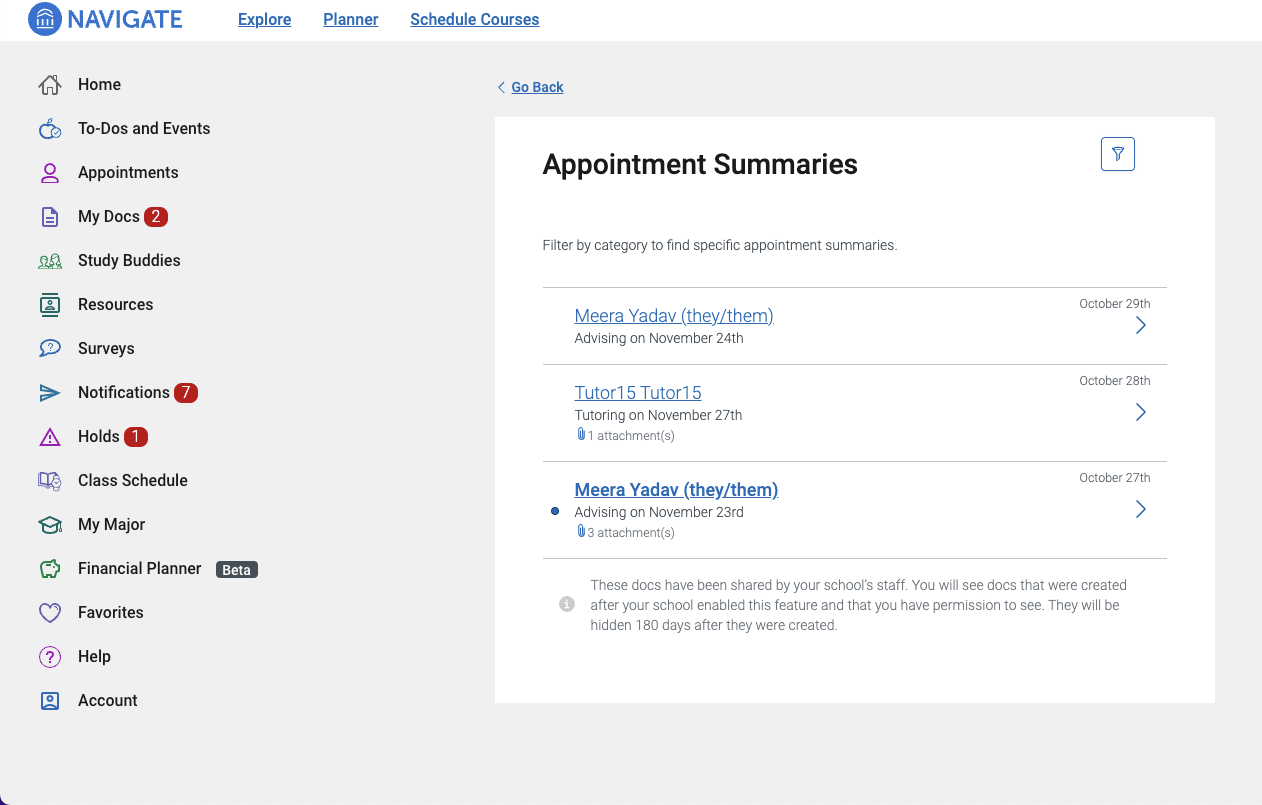Expand the Tutor15 tutoring summary chevron
Viewport: 1262px width, 805px height.
[1141, 411]
